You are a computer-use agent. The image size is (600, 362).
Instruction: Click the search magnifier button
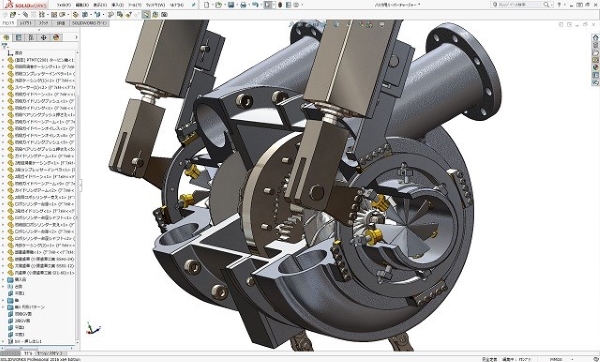[546, 5]
